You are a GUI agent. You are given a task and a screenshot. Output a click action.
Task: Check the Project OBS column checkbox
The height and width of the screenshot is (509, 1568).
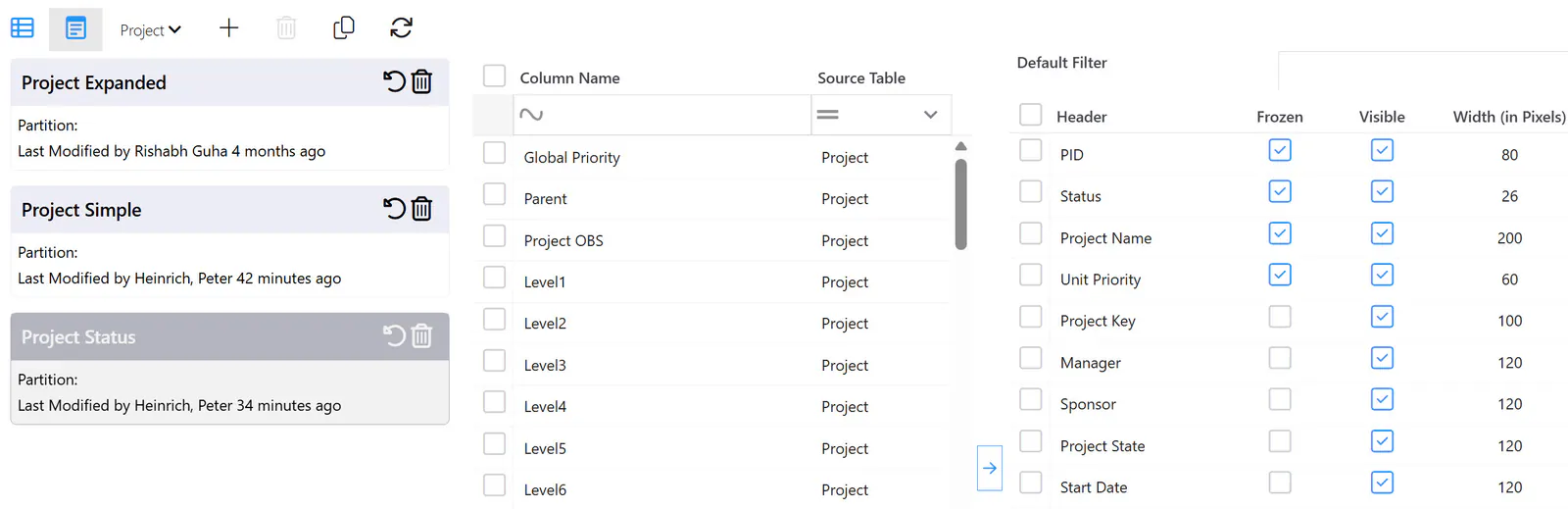pyautogui.click(x=495, y=236)
